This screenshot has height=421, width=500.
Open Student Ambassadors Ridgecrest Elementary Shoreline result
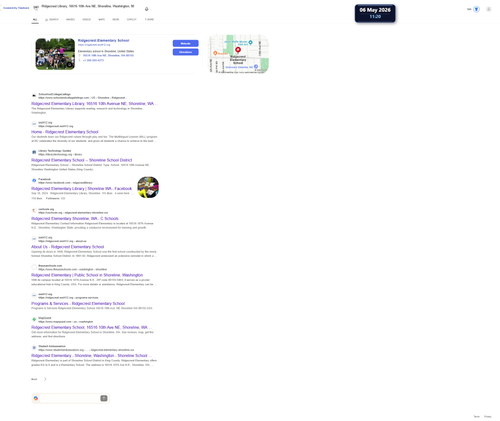pyautogui.click(x=92, y=356)
